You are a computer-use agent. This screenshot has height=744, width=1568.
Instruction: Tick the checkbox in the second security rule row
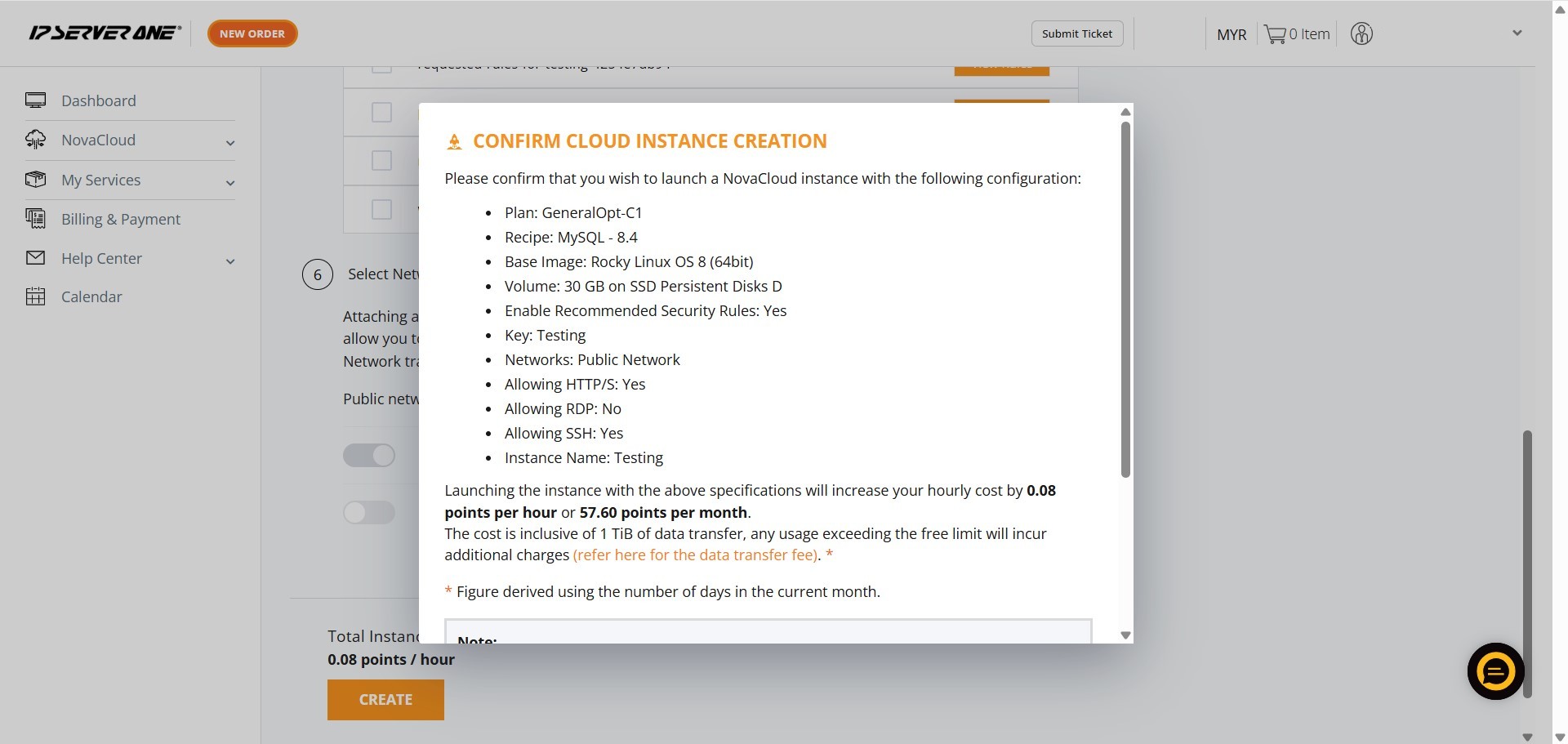point(381,112)
